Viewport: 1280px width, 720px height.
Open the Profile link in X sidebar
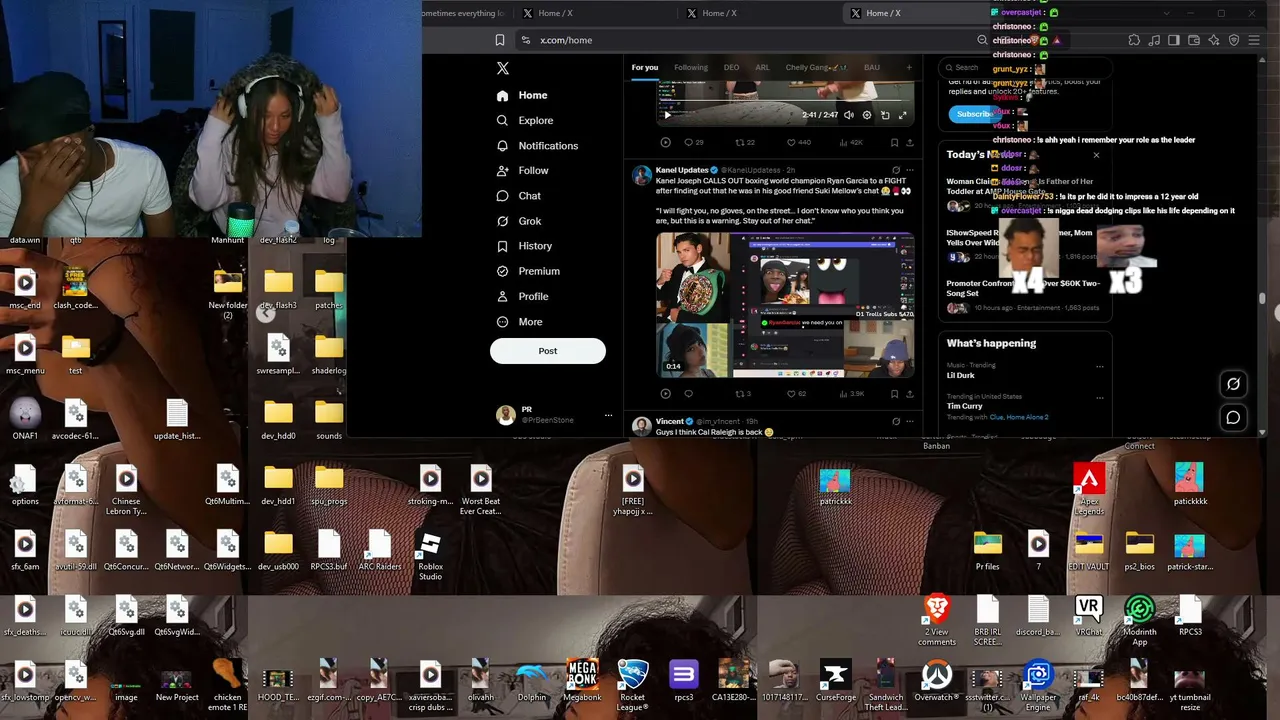523,297
